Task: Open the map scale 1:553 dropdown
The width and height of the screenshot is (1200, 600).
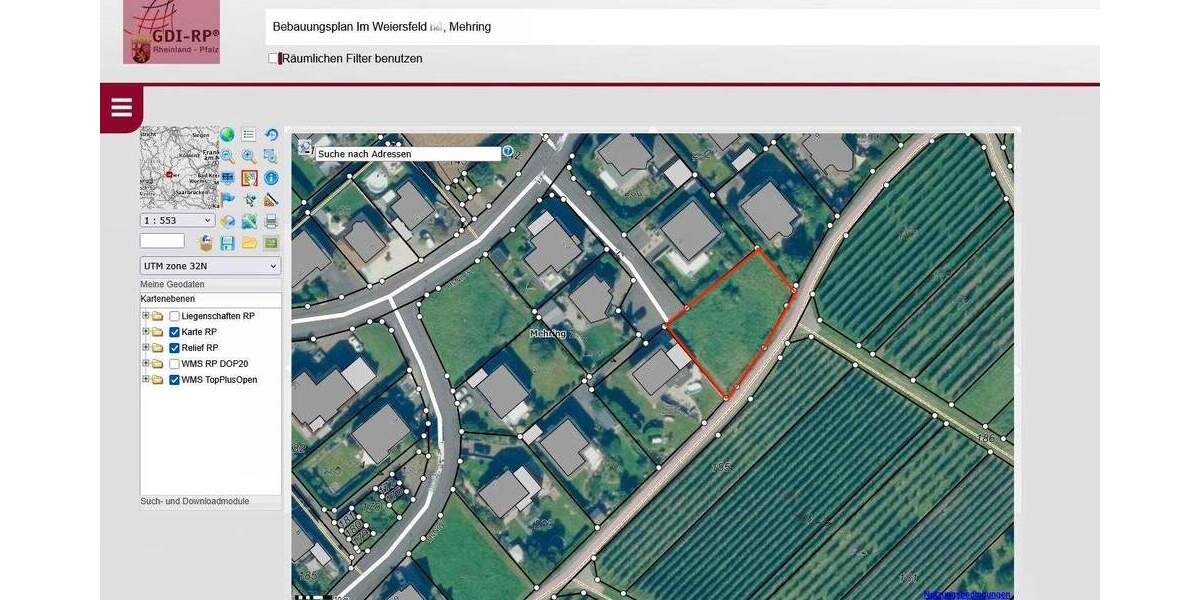Action: 177,220
